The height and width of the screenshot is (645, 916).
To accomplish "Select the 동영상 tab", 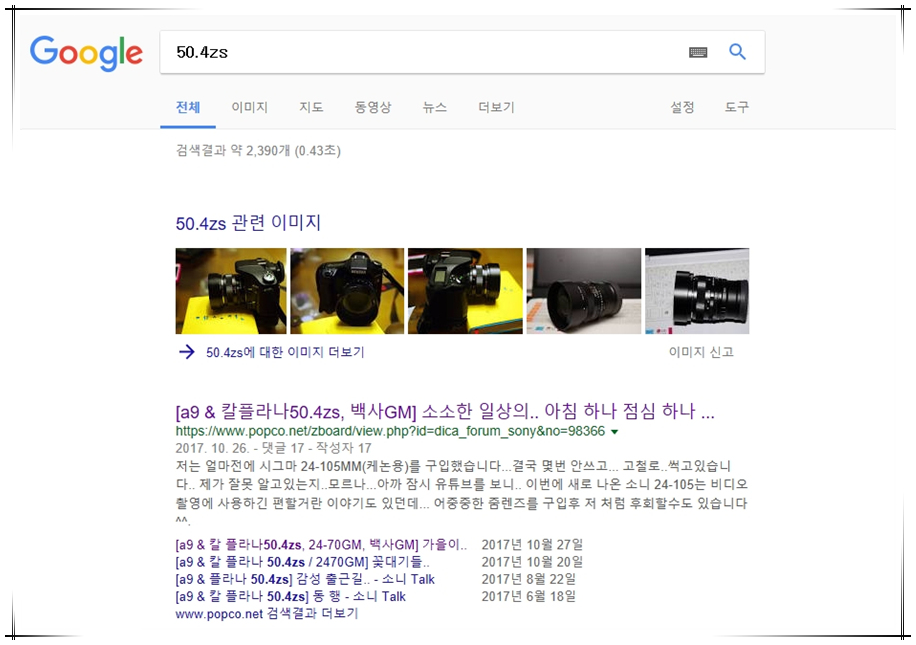I will [x=372, y=107].
